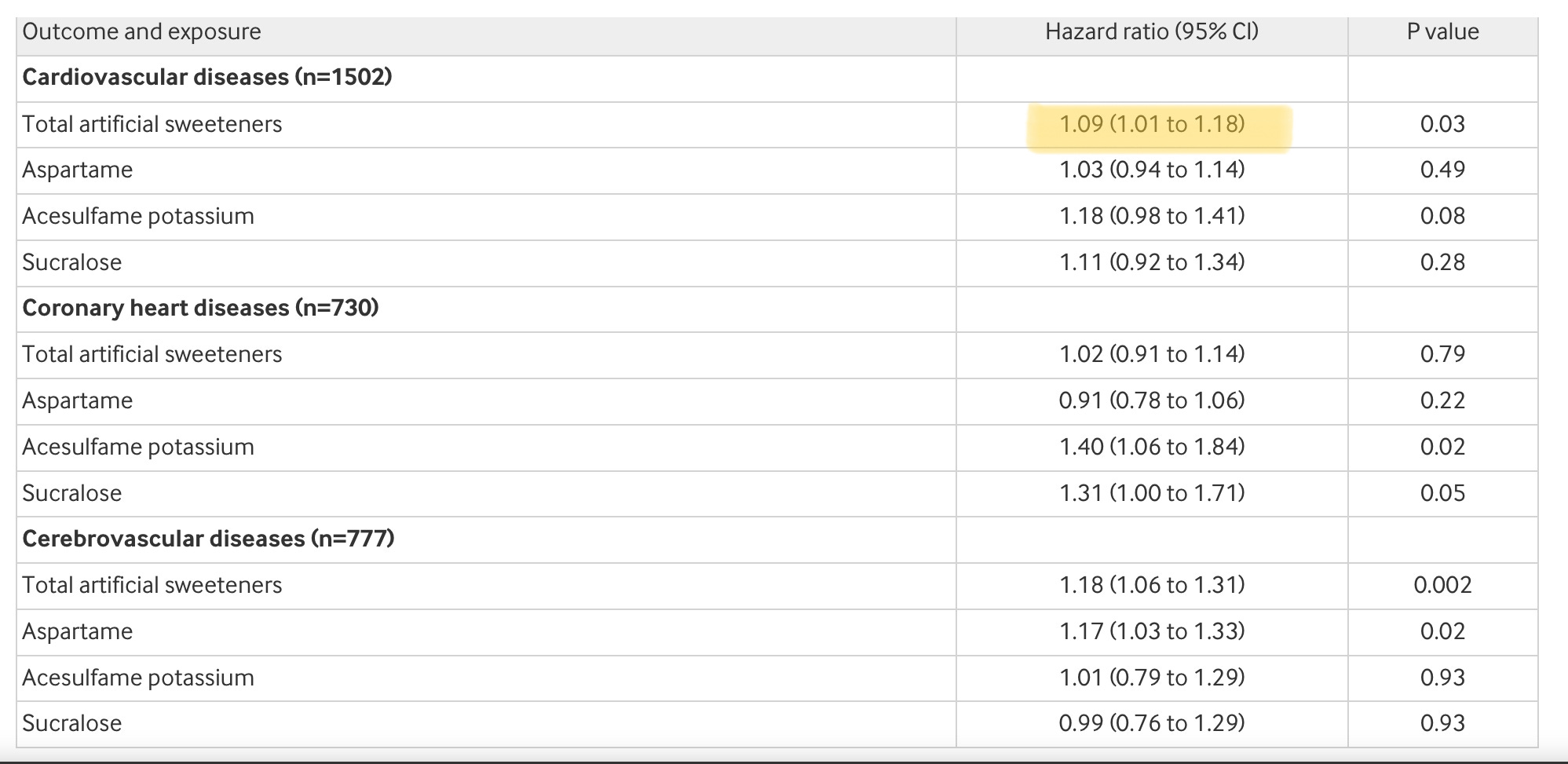1568x764 pixels.
Task: Click the 'Hazard ratio (95% CI)' column header
Action: tap(1152, 31)
